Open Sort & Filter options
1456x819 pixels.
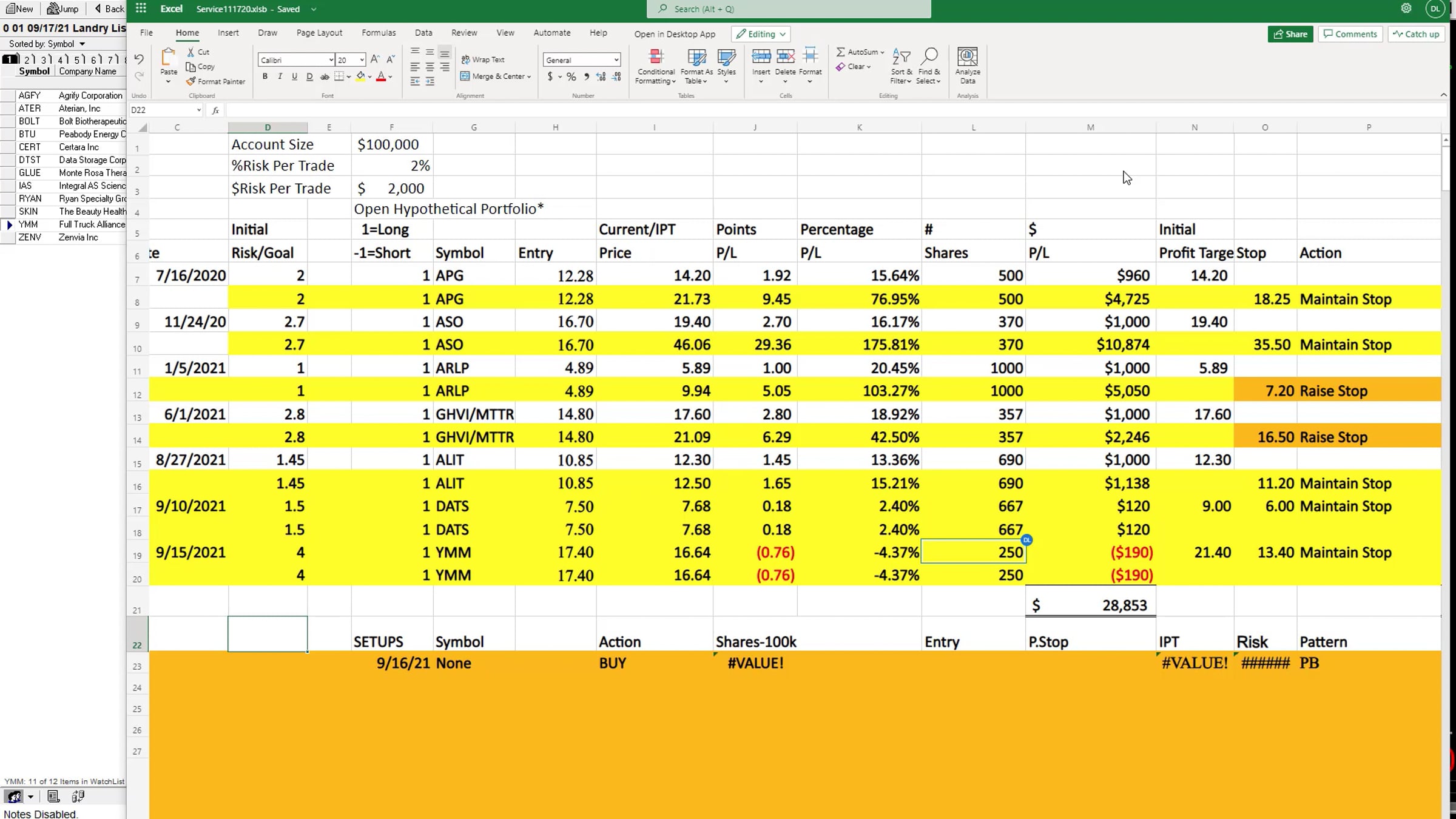(901, 66)
